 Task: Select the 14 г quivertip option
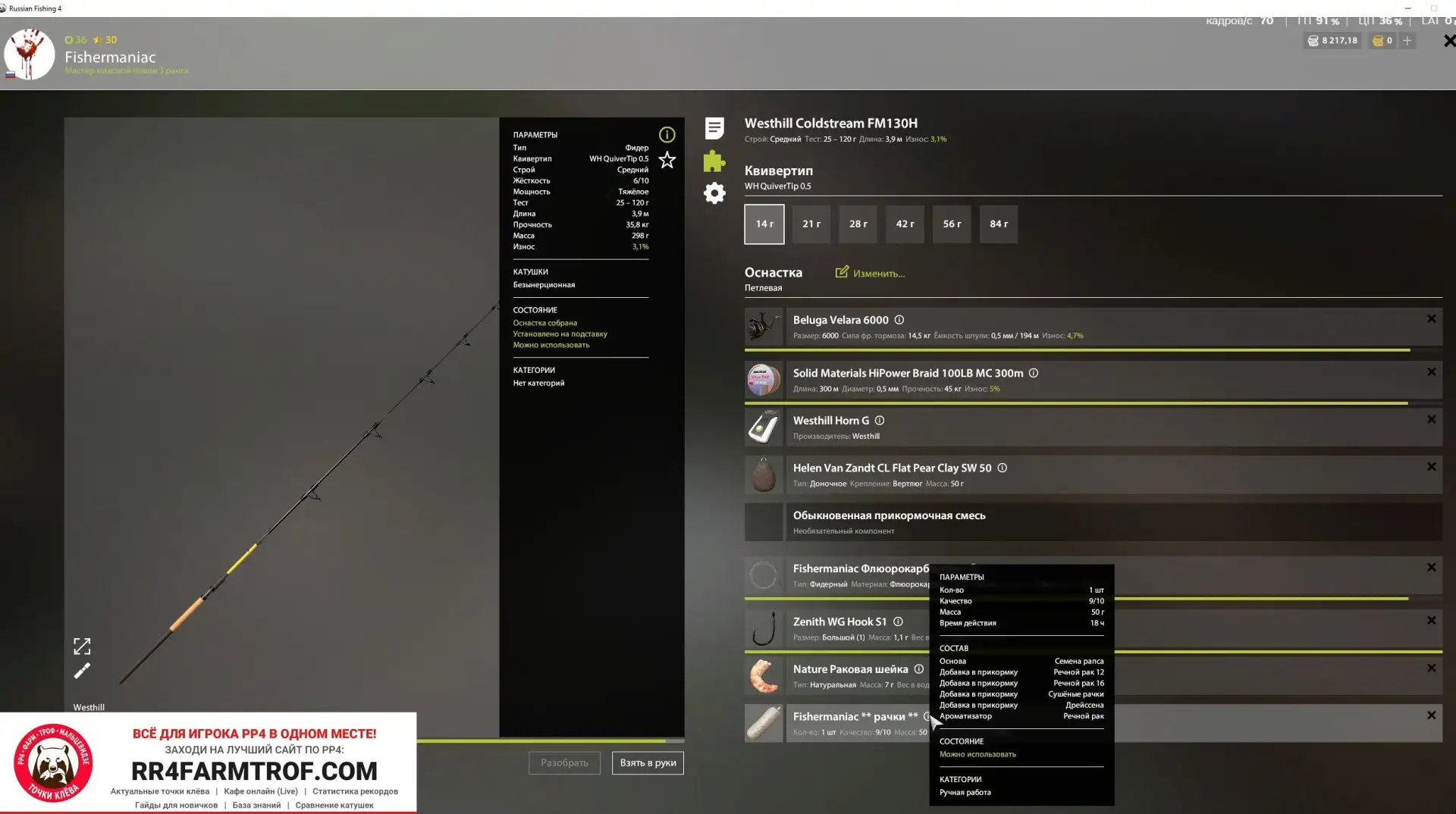pyautogui.click(x=764, y=224)
